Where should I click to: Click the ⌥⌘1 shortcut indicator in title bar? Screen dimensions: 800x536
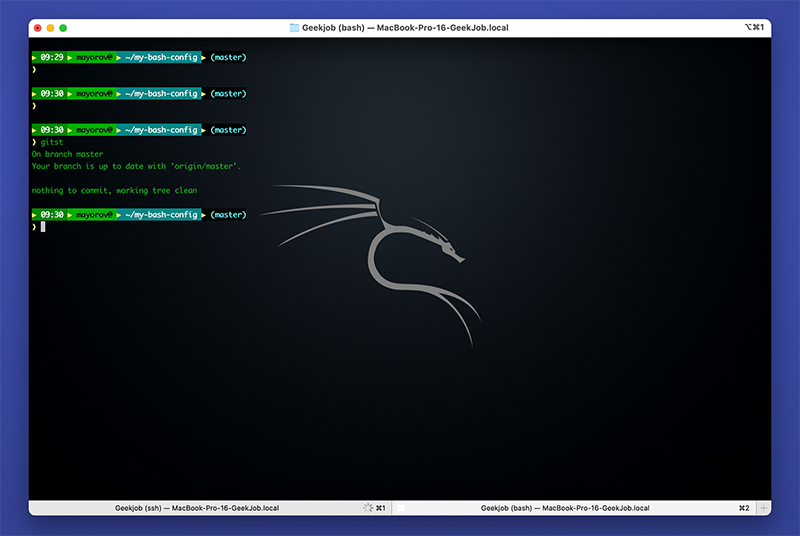(754, 27)
